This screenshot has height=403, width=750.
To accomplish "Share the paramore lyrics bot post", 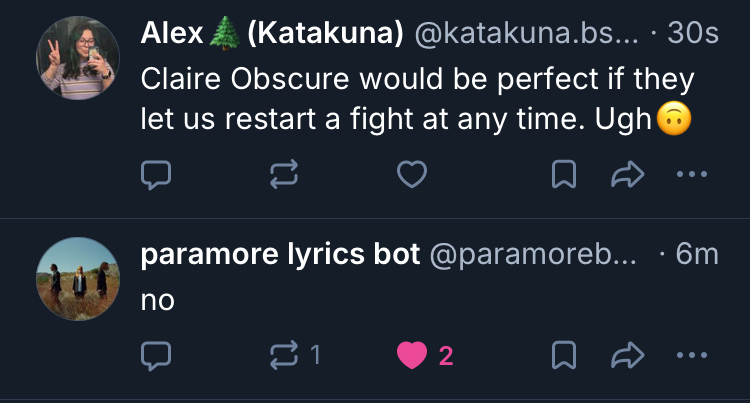I will pos(625,354).
